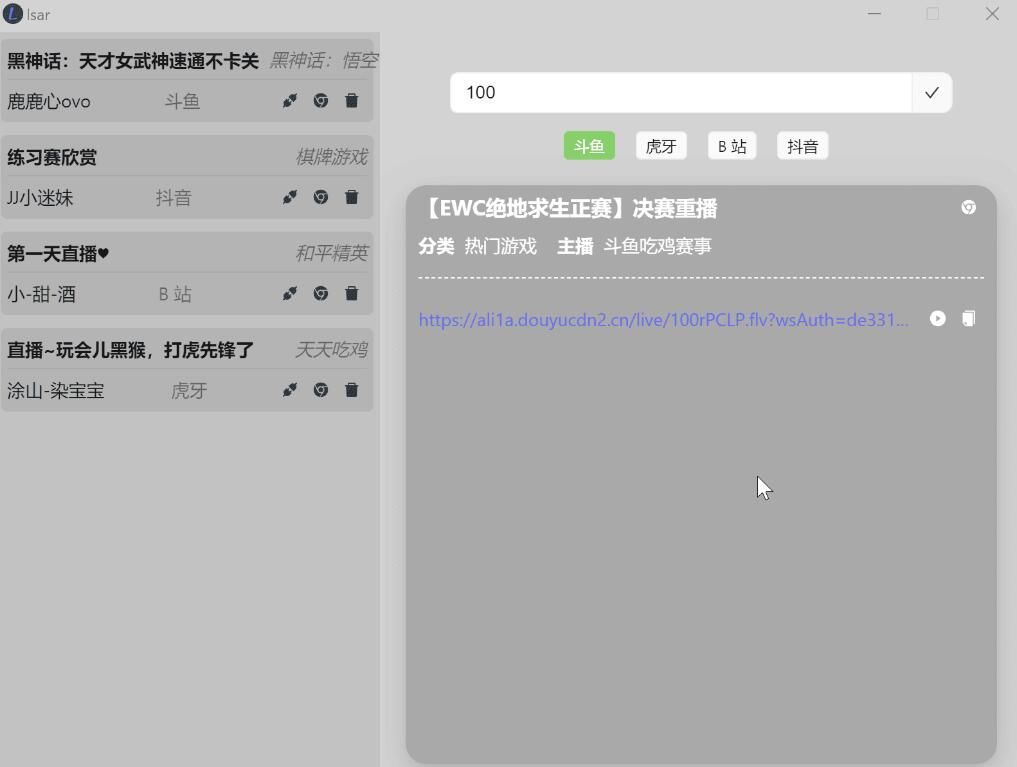The width and height of the screenshot is (1017, 767).
Task: Delete the 小-甜-酒 entry with the trash icon
Action: (352, 294)
